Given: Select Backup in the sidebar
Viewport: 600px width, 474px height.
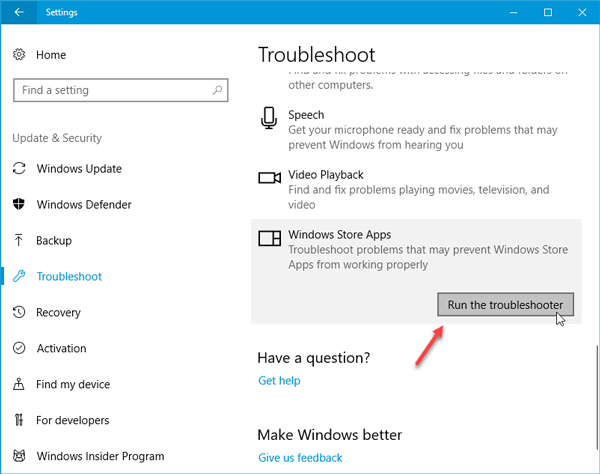Looking at the screenshot, I should [x=54, y=241].
